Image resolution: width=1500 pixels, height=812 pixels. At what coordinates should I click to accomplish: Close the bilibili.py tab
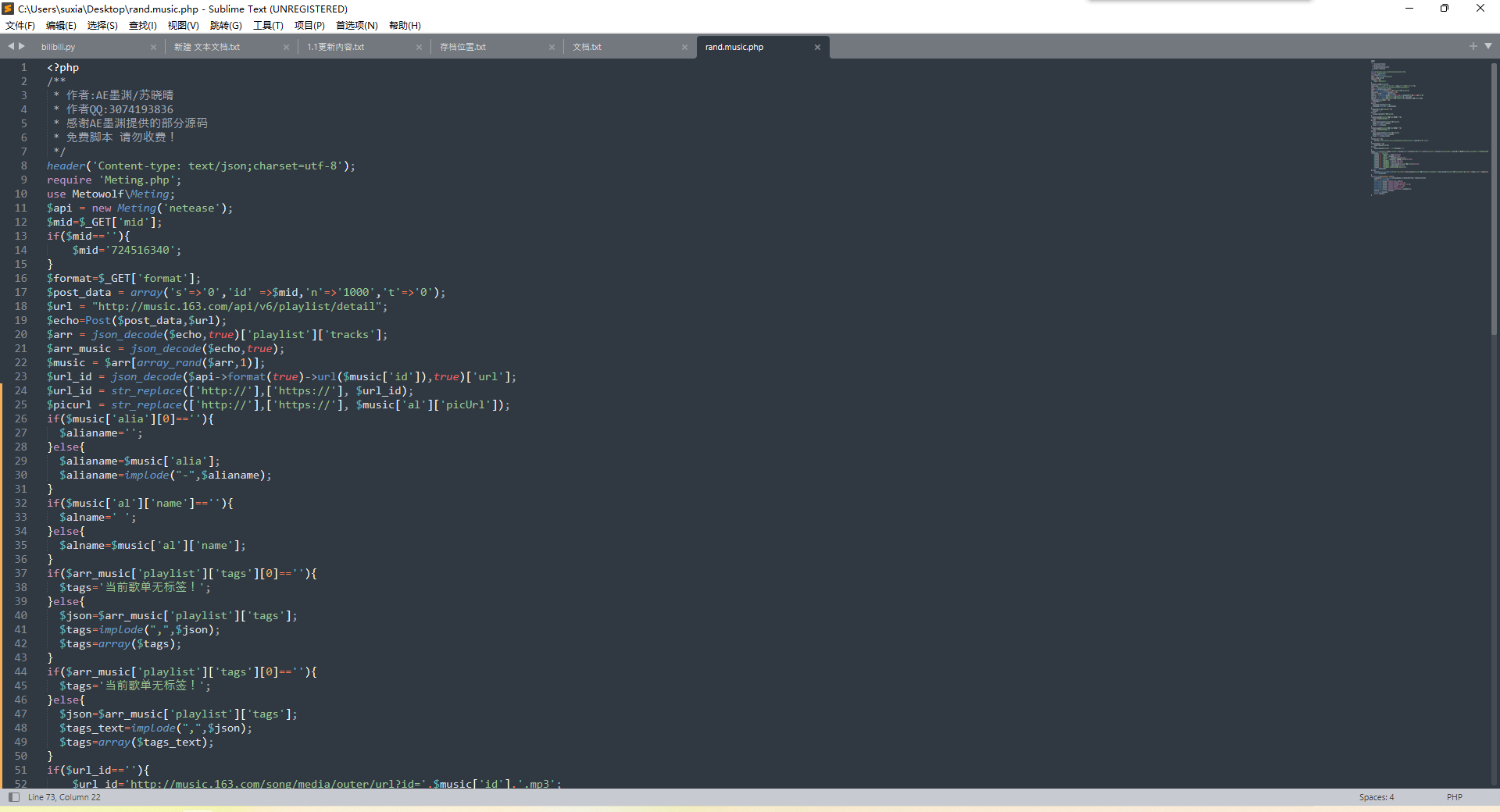(153, 47)
